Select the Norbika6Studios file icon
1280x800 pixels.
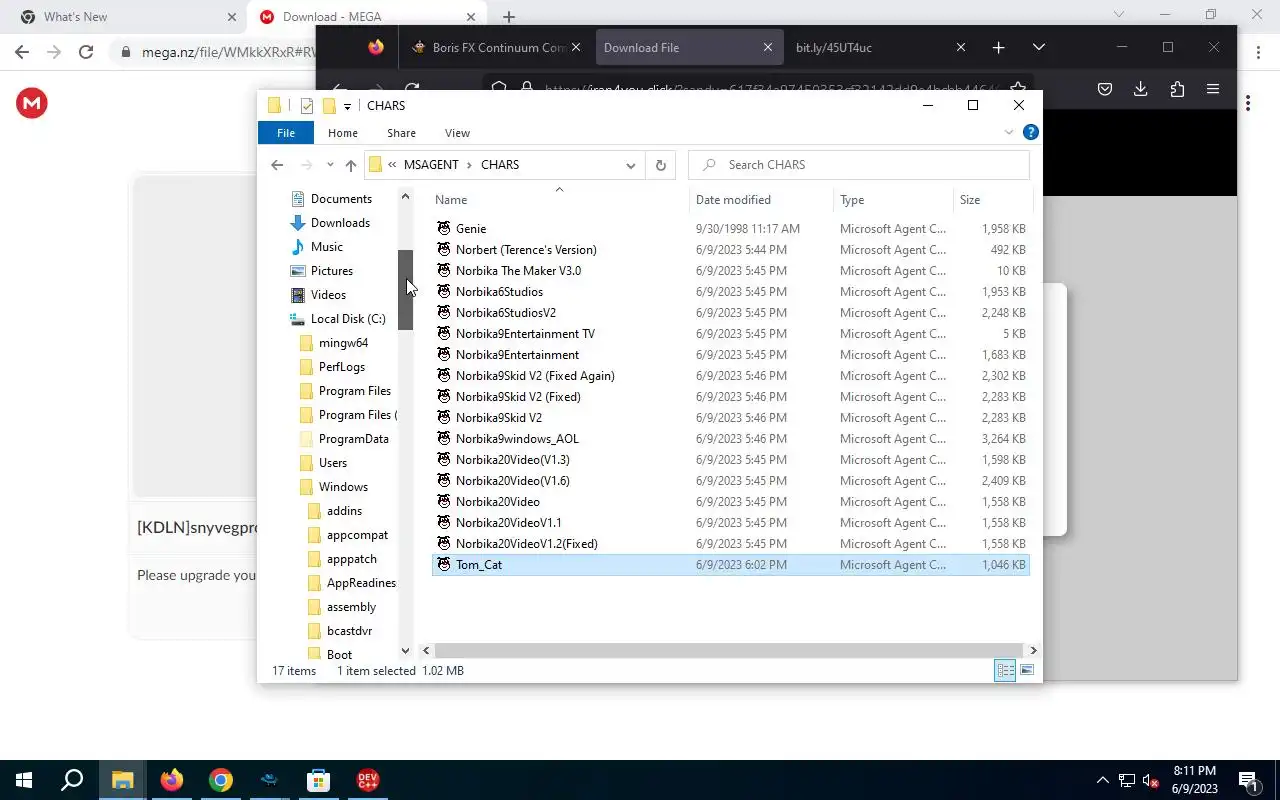point(444,292)
